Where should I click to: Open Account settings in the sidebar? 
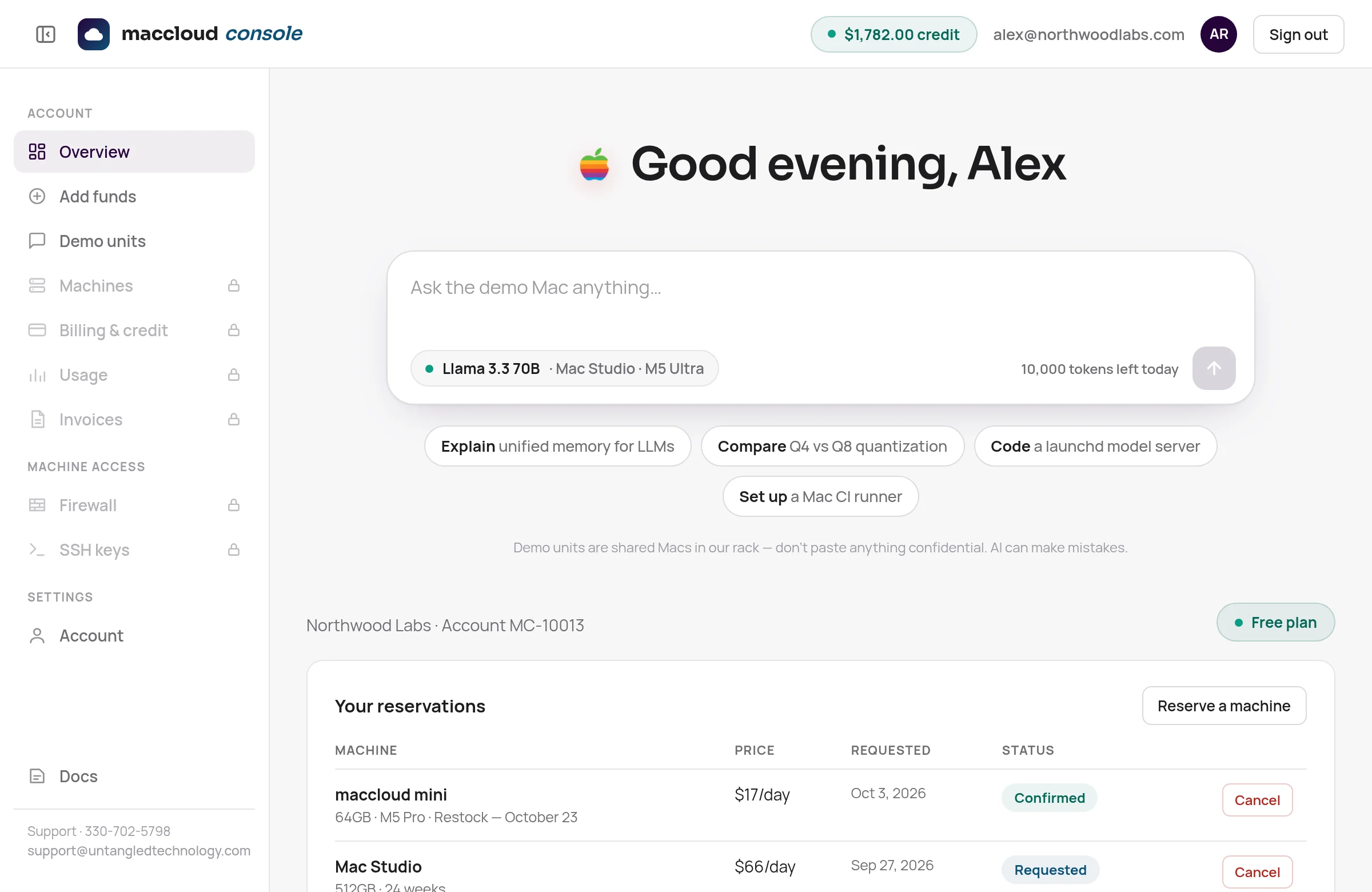(x=134, y=635)
